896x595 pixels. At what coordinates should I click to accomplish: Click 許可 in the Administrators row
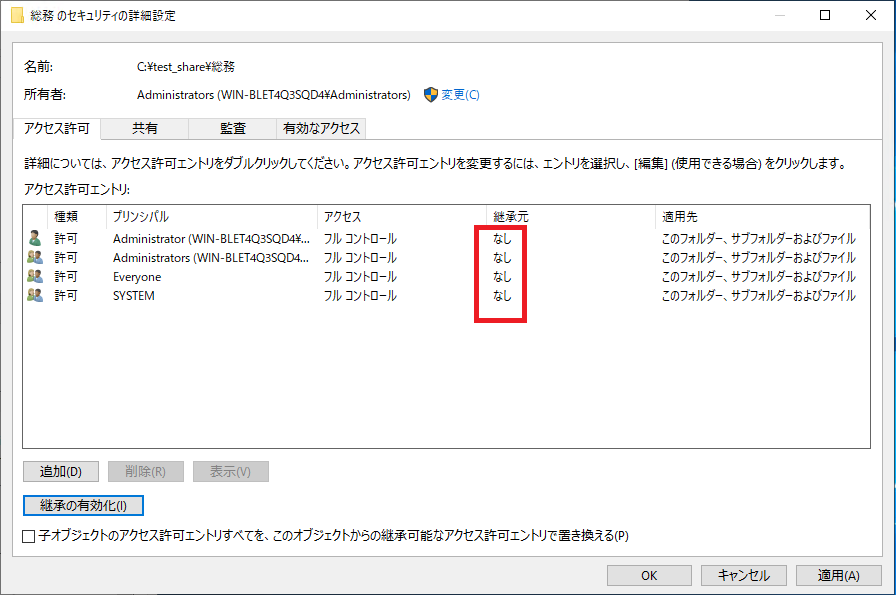point(66,257)
